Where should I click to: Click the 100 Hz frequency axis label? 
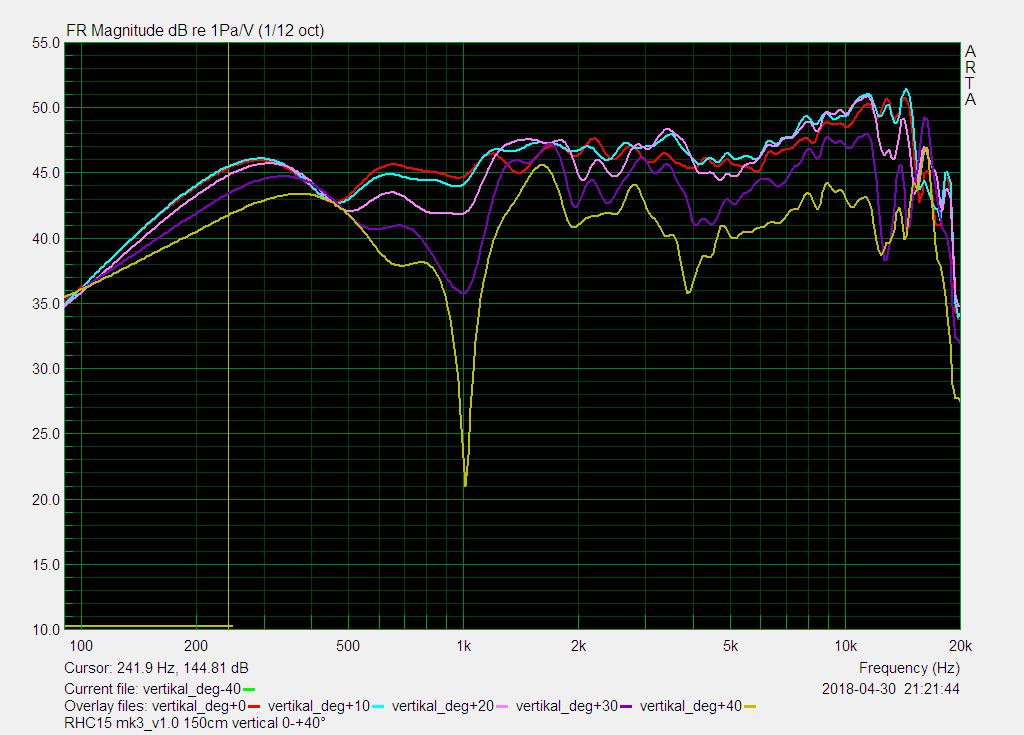pyautogui.click(x=81, y=646)
